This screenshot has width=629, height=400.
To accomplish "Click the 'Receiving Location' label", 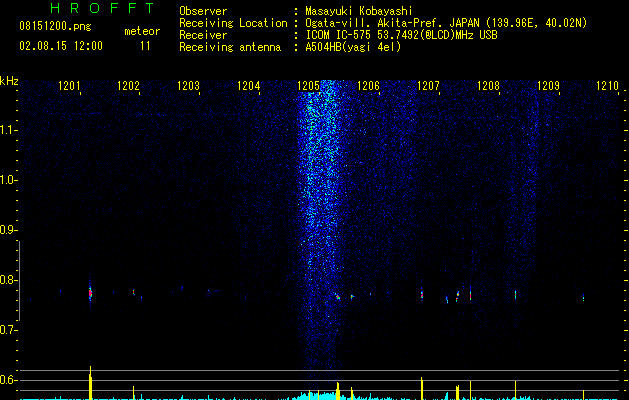I will [x=233, y=23].
